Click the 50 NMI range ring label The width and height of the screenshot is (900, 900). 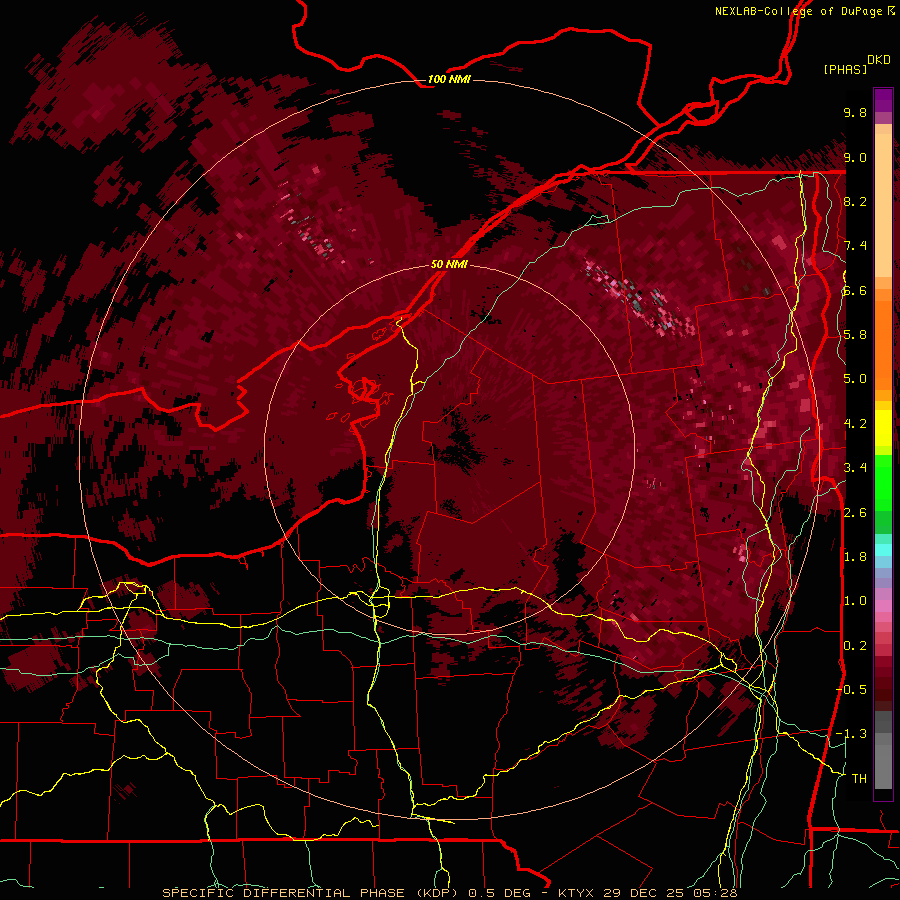449,265
